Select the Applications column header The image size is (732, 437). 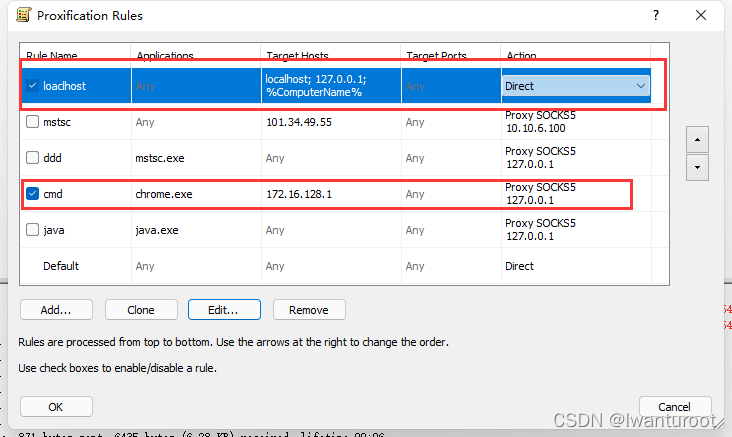(196, 56)
